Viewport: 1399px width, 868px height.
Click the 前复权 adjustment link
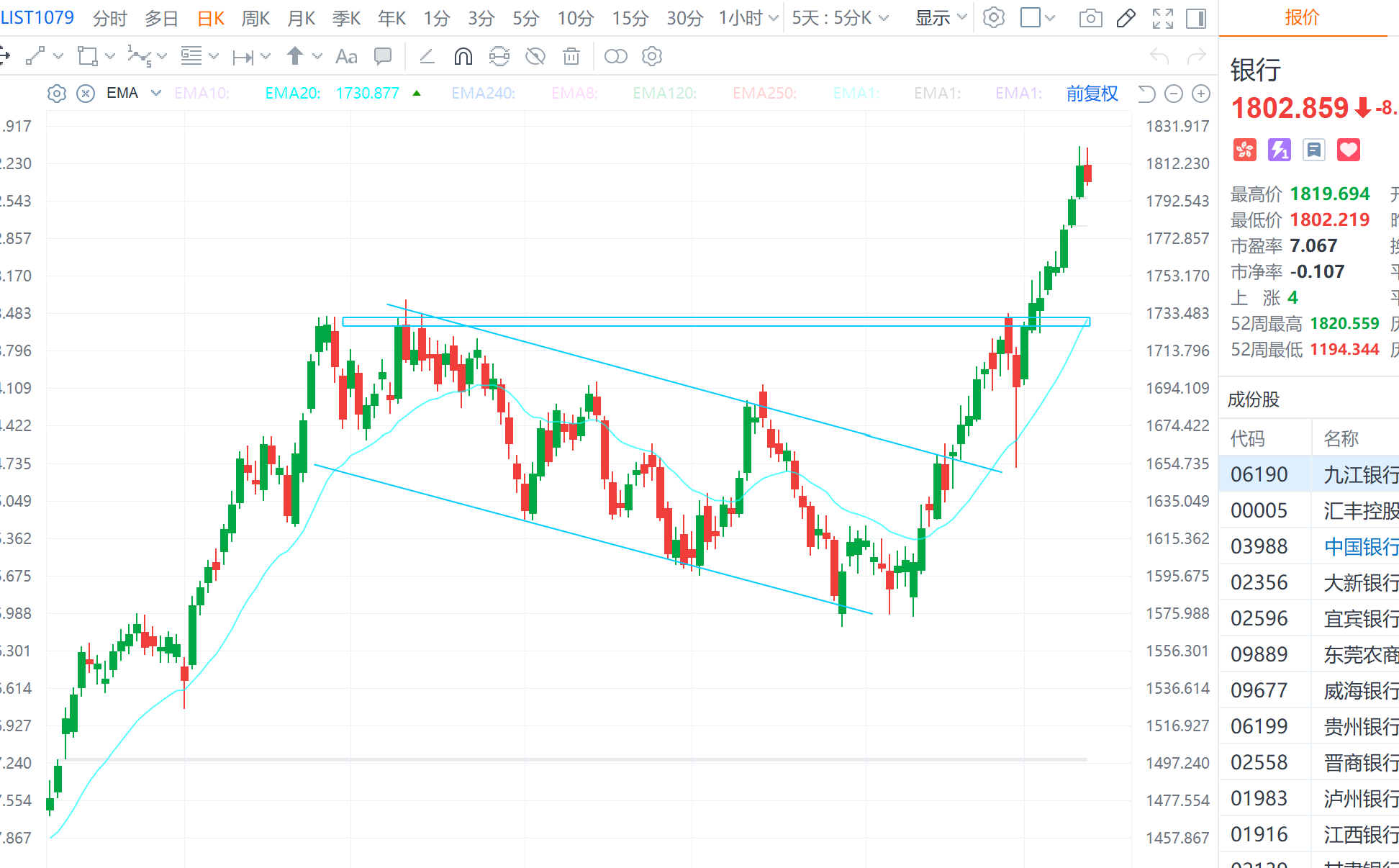coord(1091,94)
